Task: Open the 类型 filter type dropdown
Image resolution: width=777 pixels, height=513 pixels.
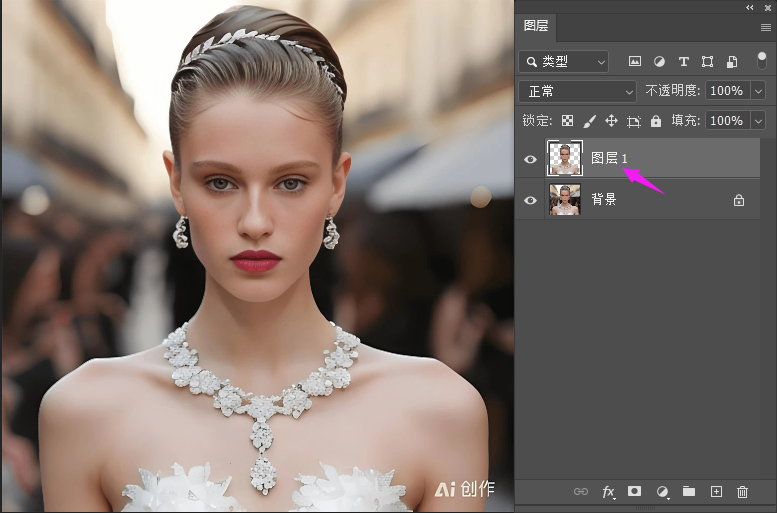Action: [564, 61]
